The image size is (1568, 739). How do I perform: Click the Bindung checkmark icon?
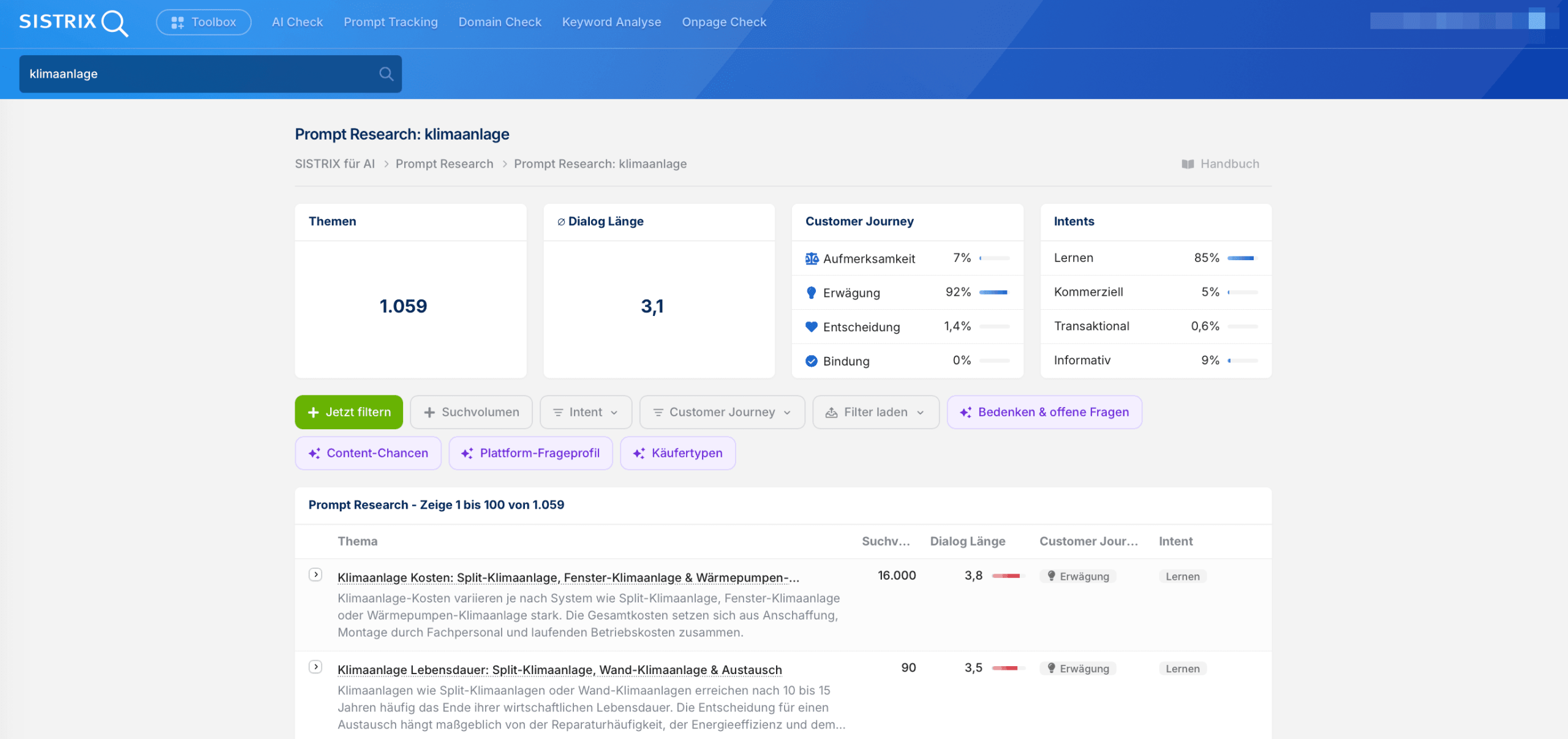(x=812, y=361)
